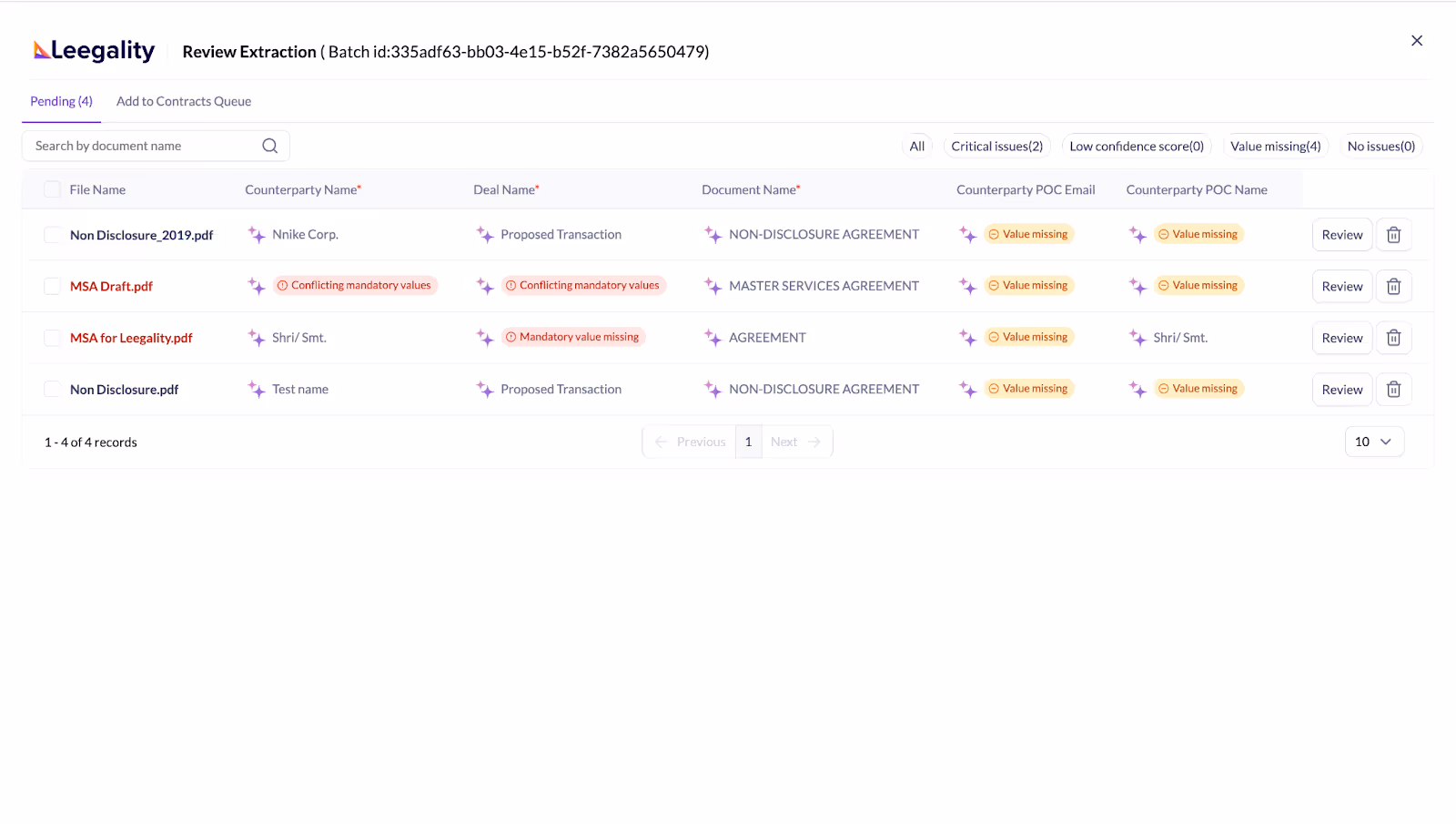This screenshot has height=824, width=1456.
Task: Click AI sparkle icon next to AGREEMENT document name
Action: [x=713, y=338]
